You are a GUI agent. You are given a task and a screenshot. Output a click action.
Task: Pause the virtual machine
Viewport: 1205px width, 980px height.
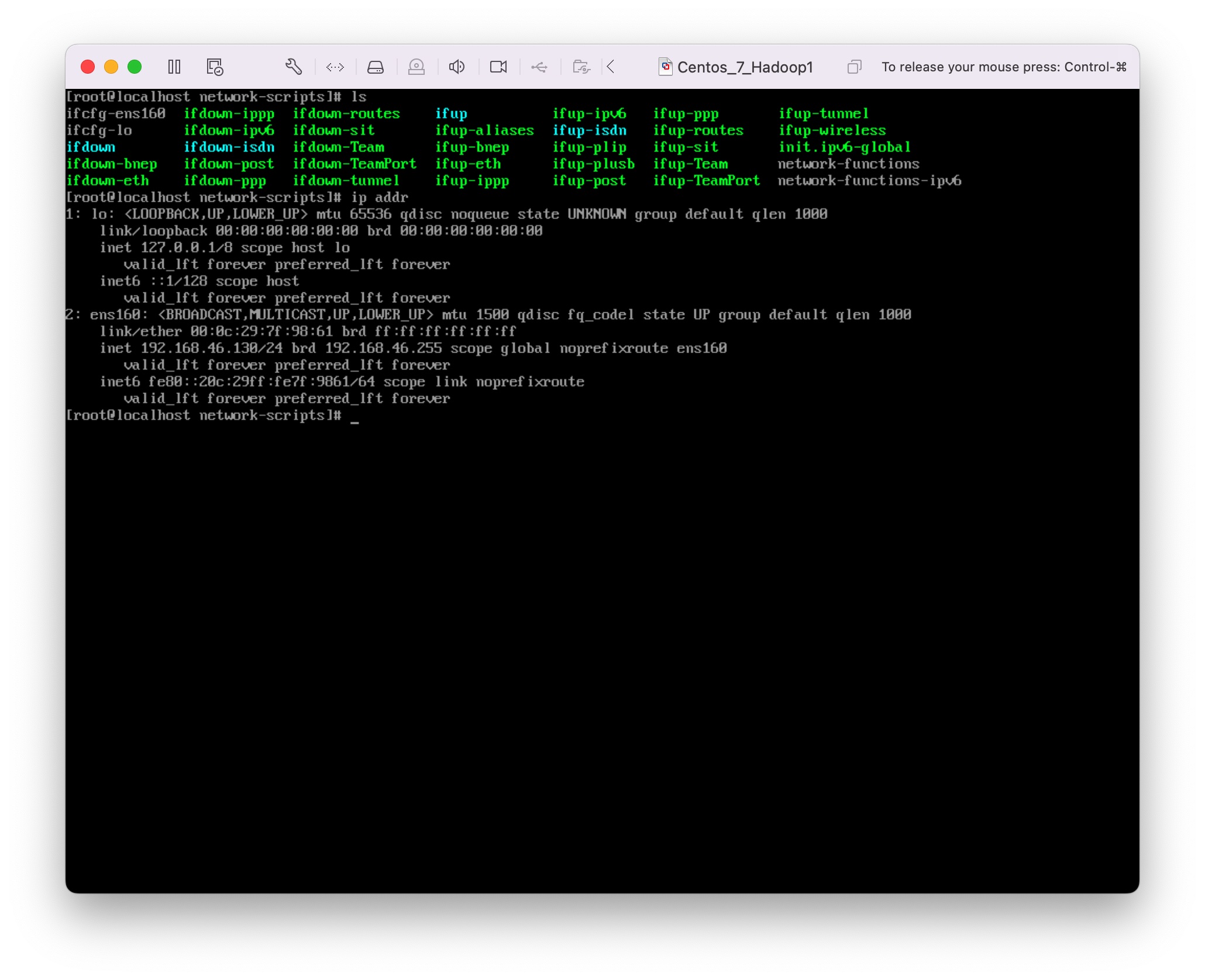(174, 67)
